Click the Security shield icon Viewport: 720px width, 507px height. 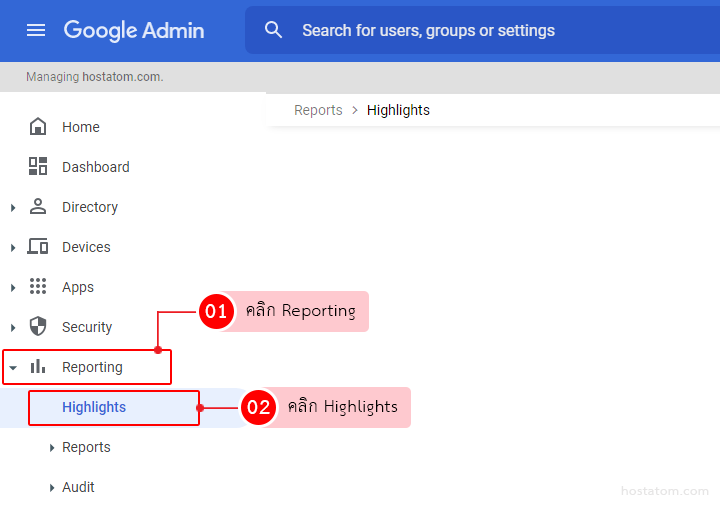tap(38, 327)
